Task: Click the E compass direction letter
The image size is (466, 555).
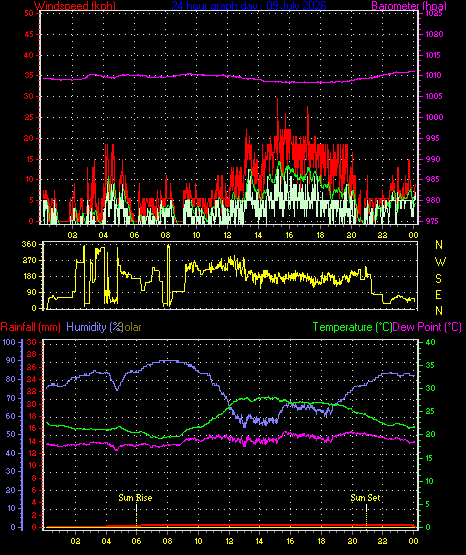Action: (438, 294)
